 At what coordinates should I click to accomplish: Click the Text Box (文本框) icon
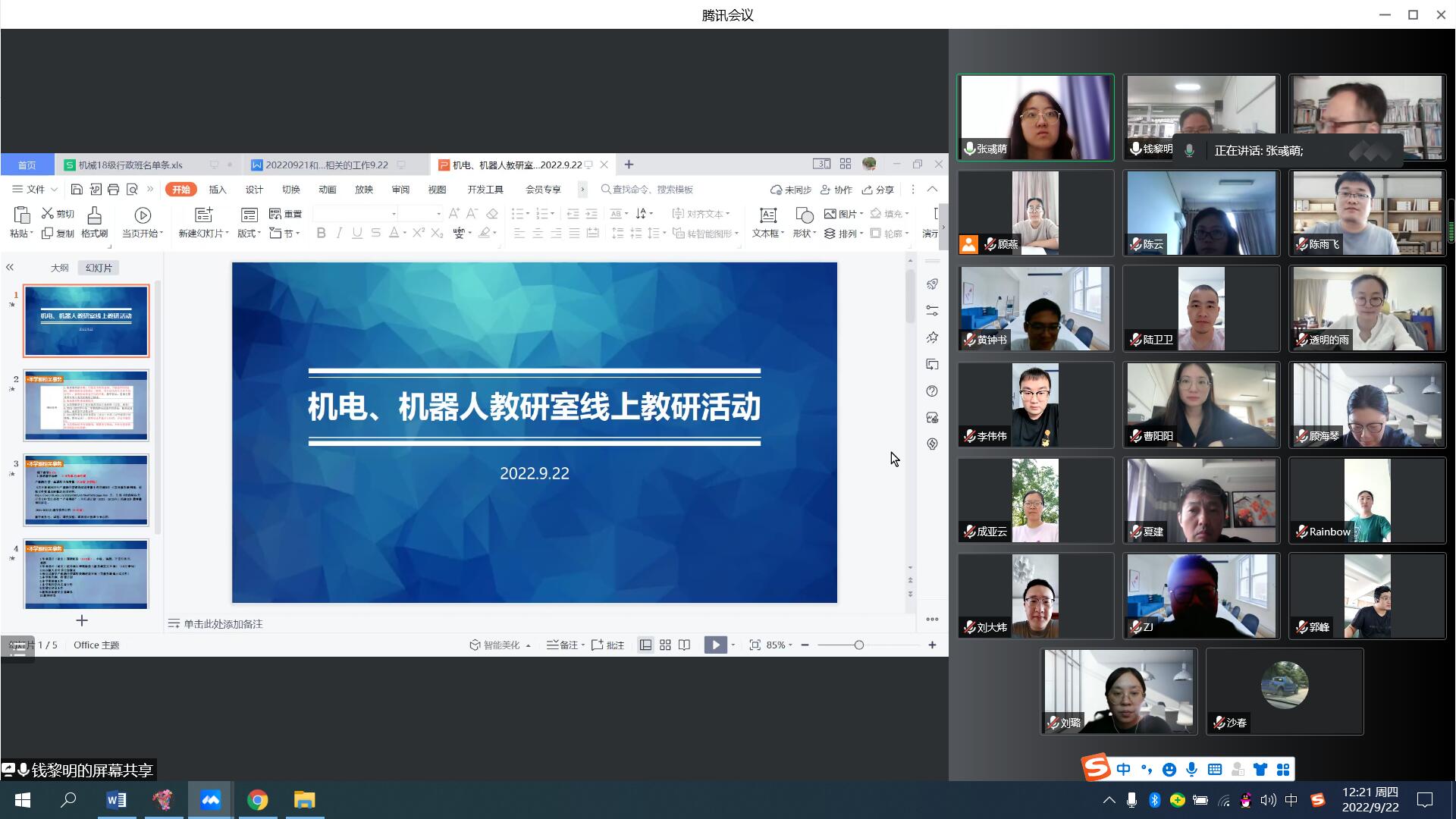click(767, 215)
